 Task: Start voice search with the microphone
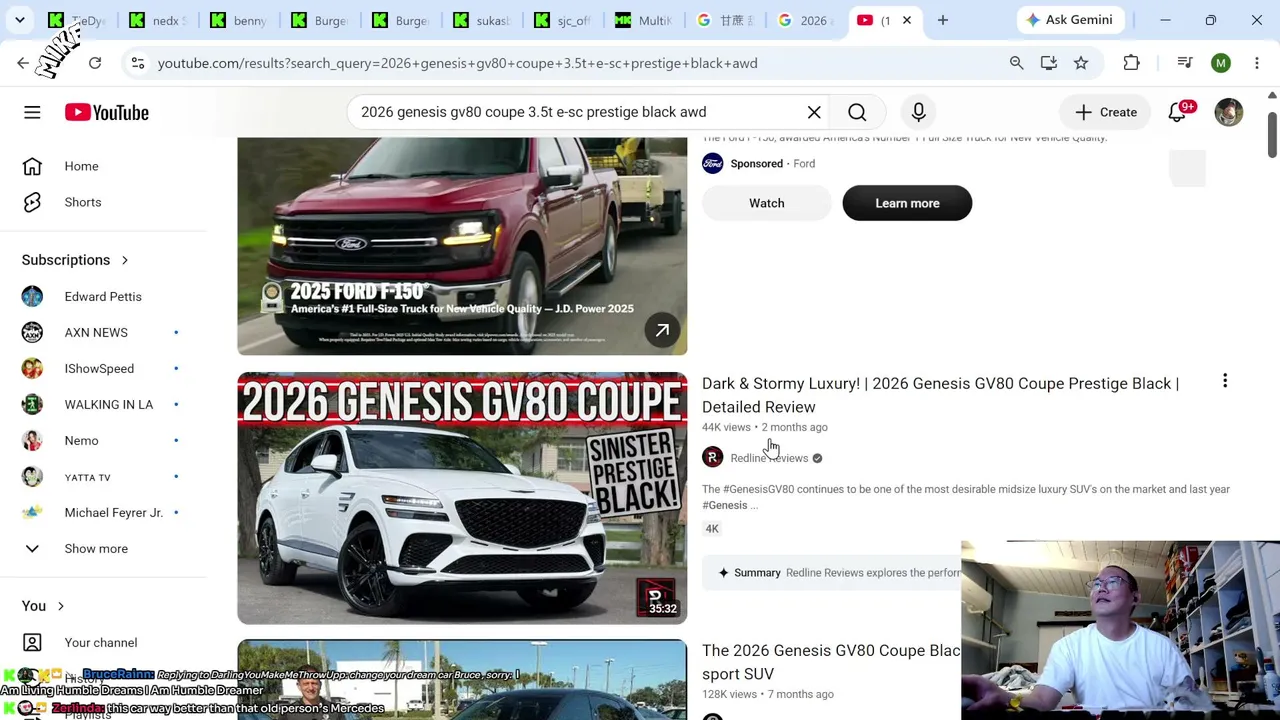coord(918,112)
